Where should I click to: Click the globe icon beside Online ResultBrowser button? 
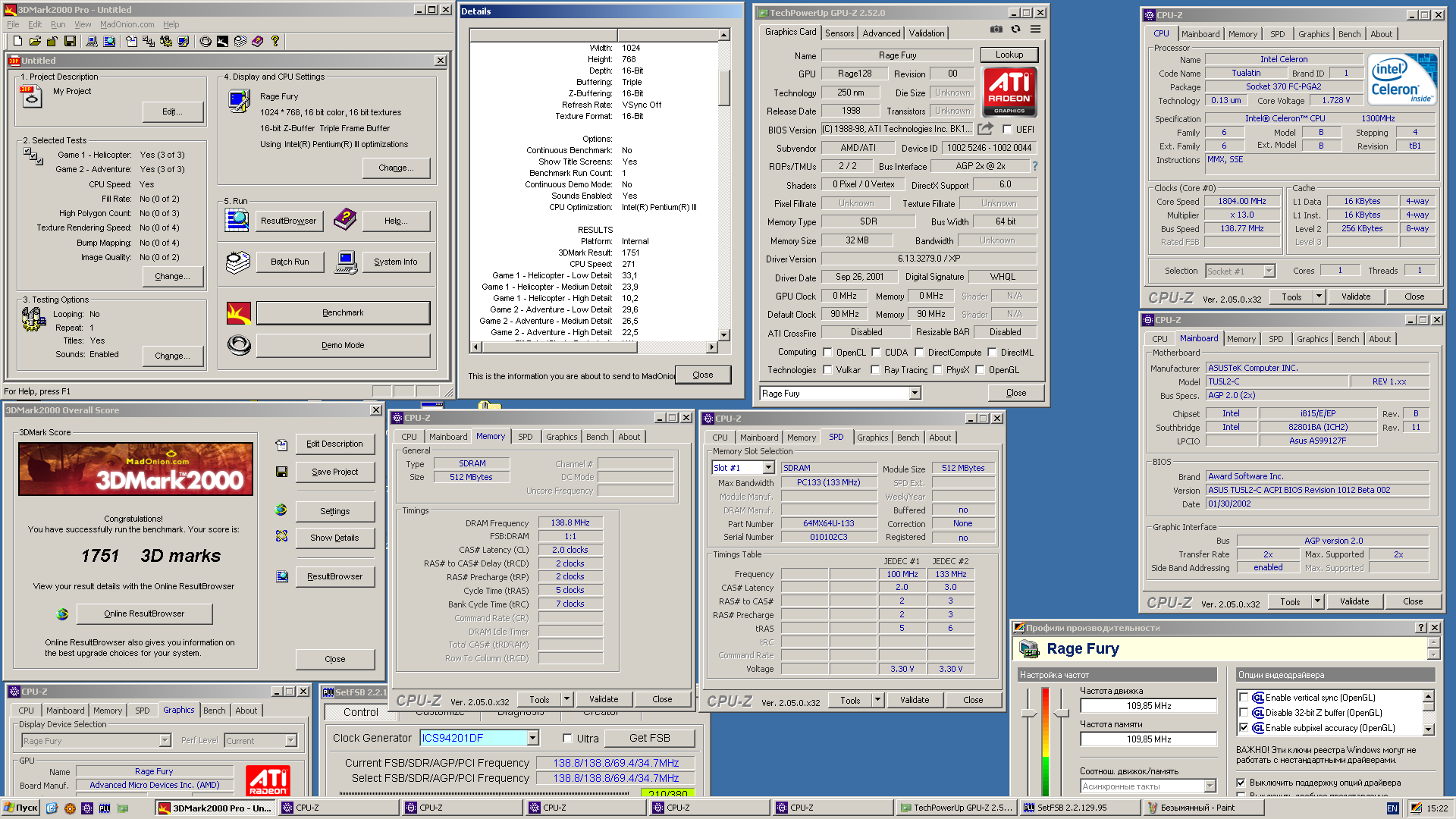(x=62, y=613)
